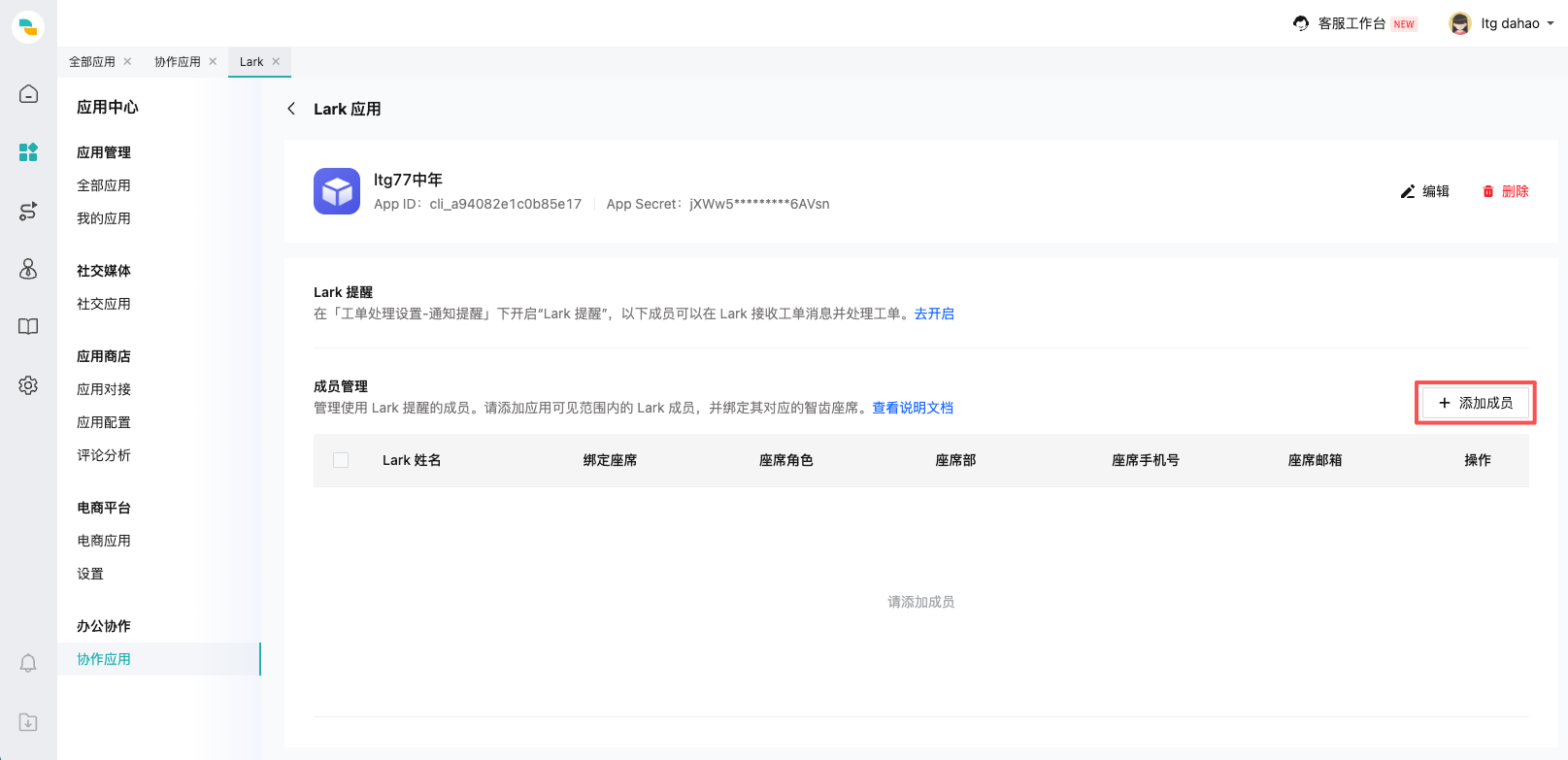Click the download inbox sidebar icon
The width and height of the screenshot is (1568, 760).
(x=28, y=722)
